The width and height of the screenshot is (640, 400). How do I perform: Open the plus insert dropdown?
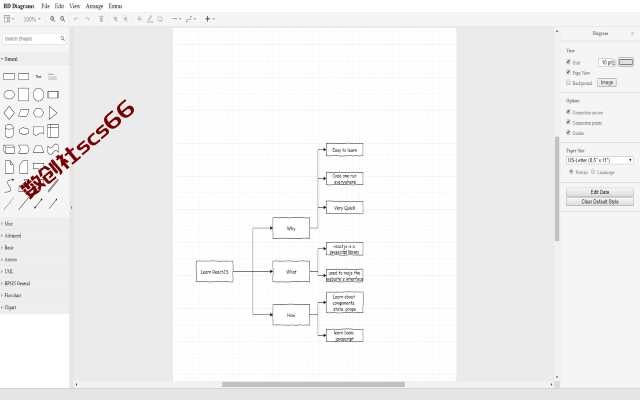[210, 19]
